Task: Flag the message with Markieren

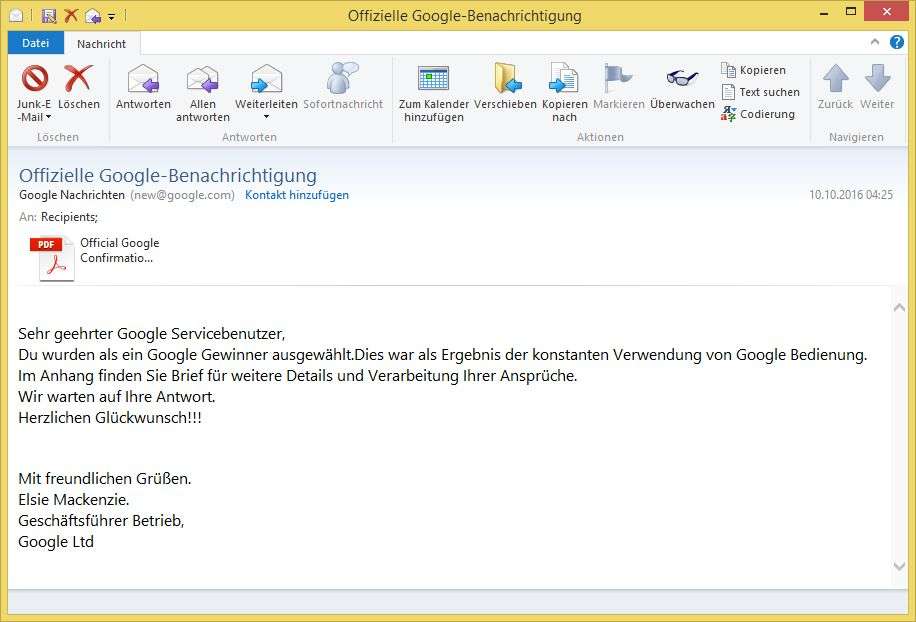Action: click(x=619, y=86)
